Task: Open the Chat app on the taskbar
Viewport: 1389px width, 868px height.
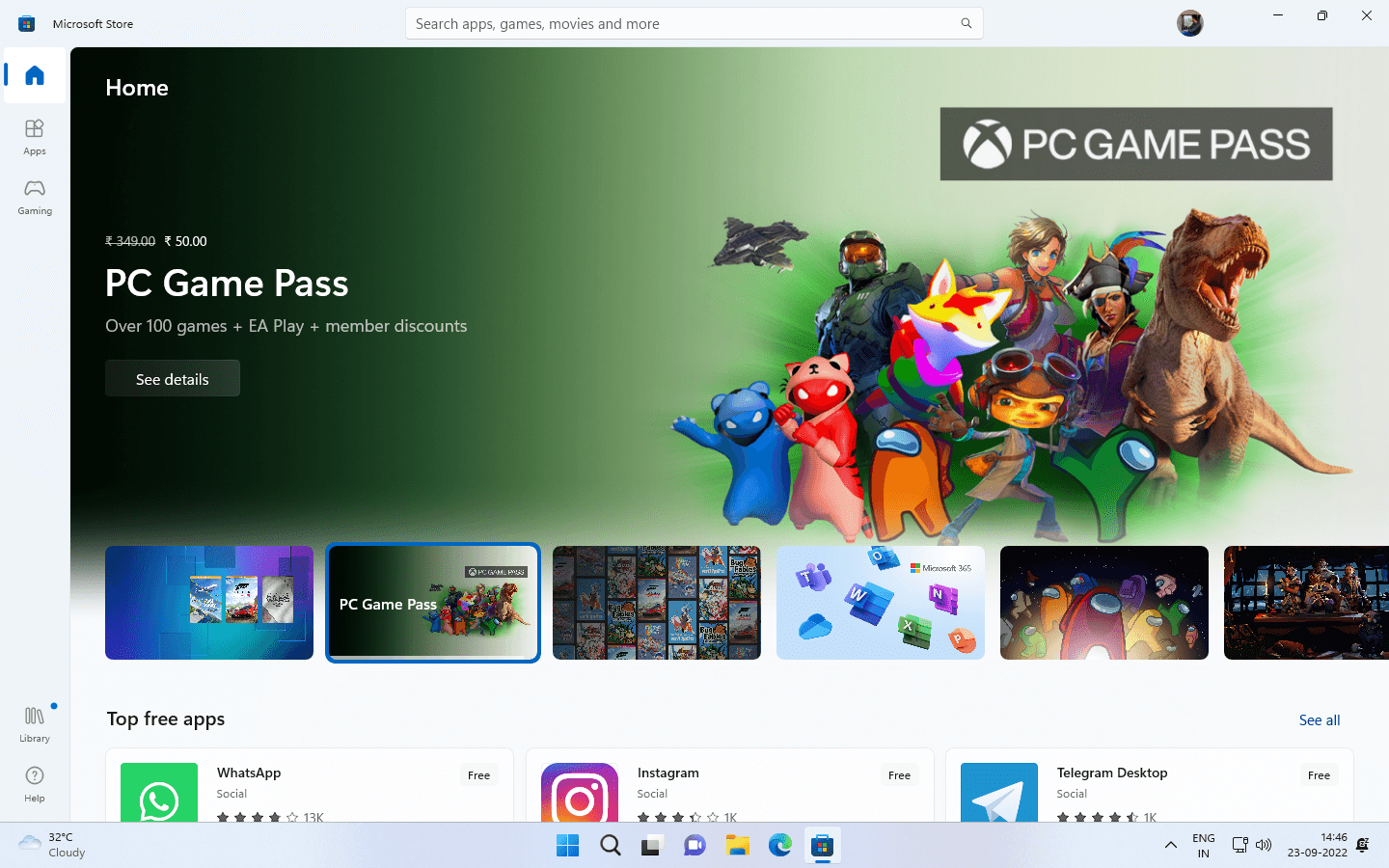Action: click(695, 846)
